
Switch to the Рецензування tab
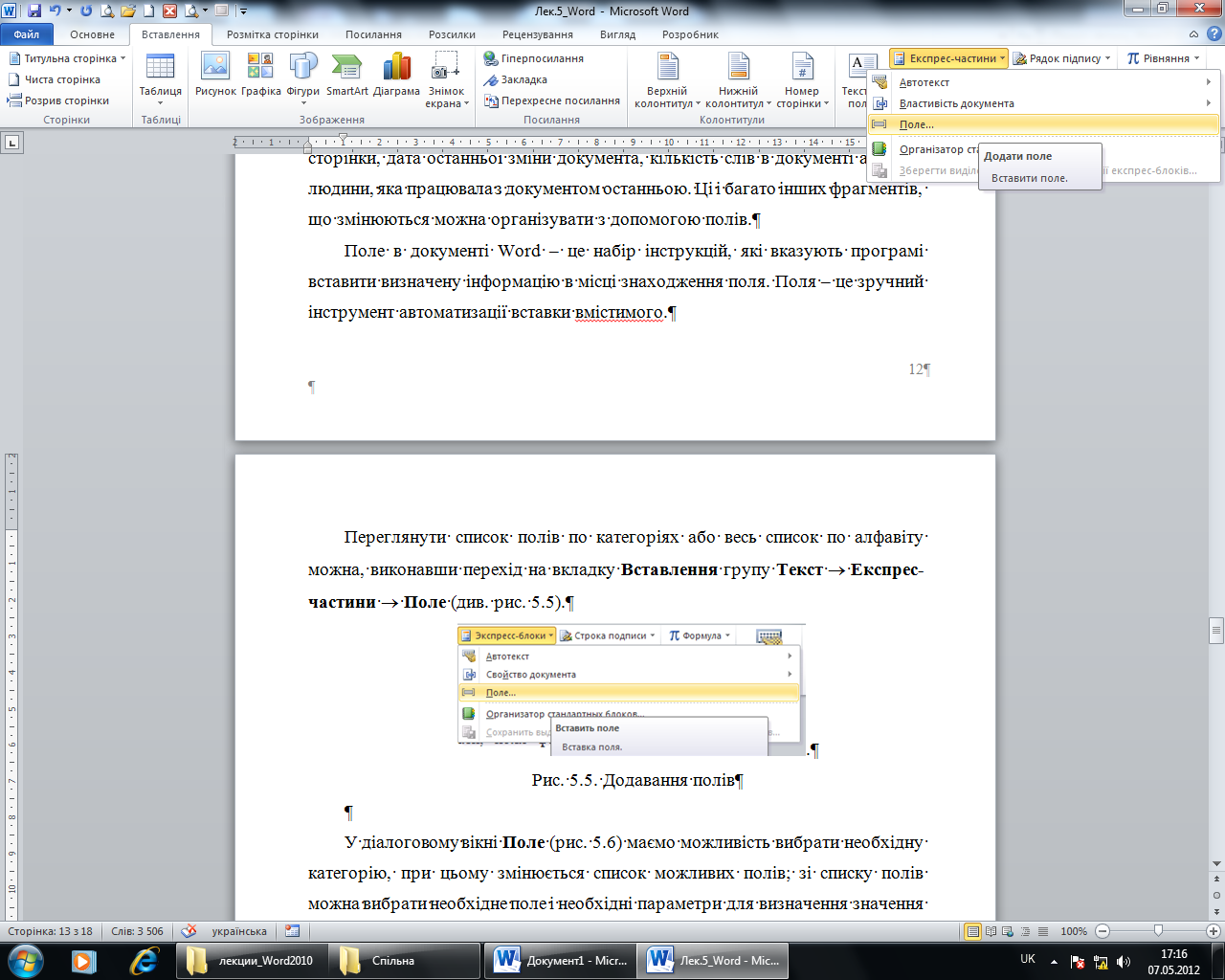coord(538,34)
